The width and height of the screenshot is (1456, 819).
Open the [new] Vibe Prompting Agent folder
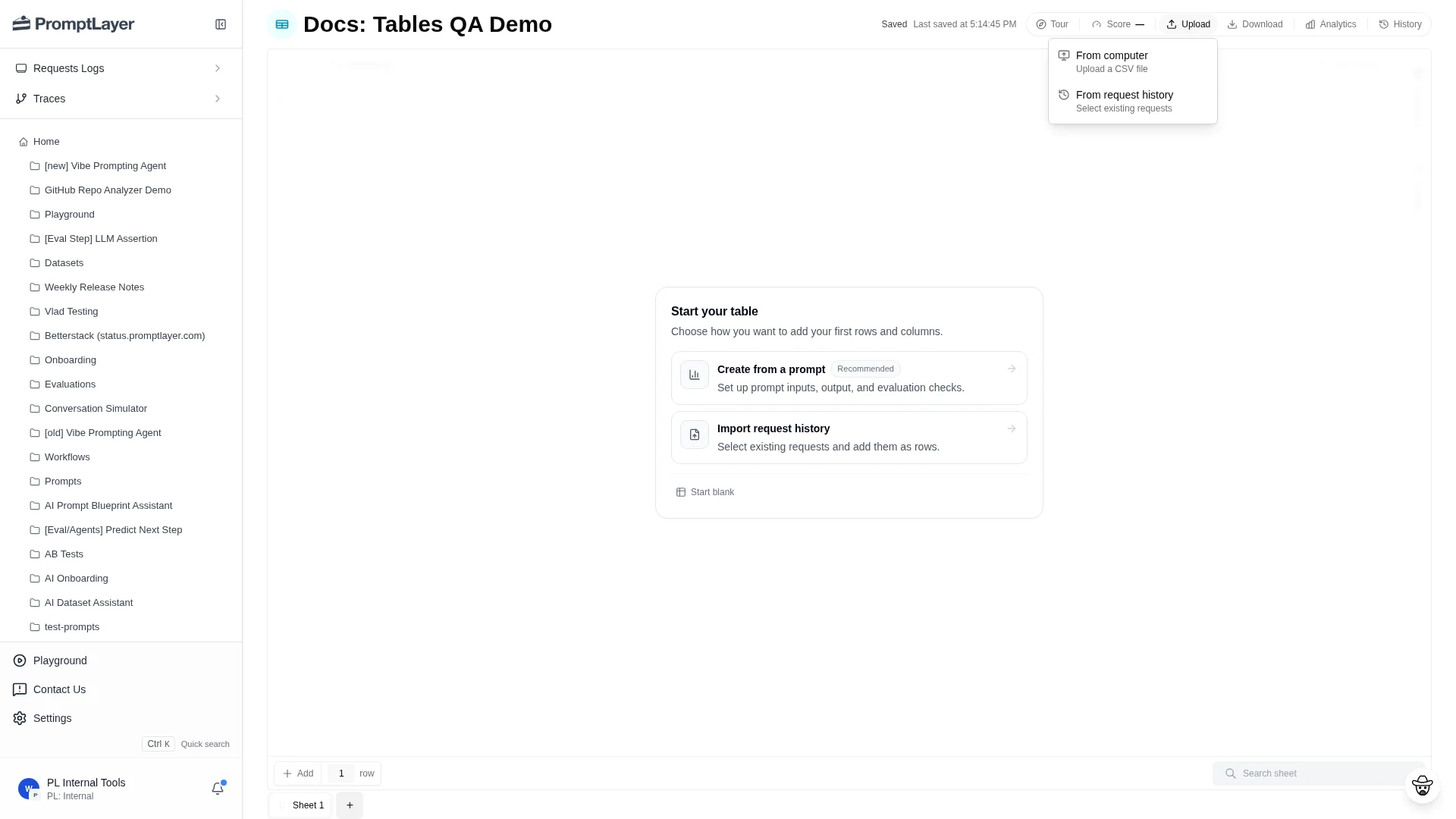pos(105,166)
